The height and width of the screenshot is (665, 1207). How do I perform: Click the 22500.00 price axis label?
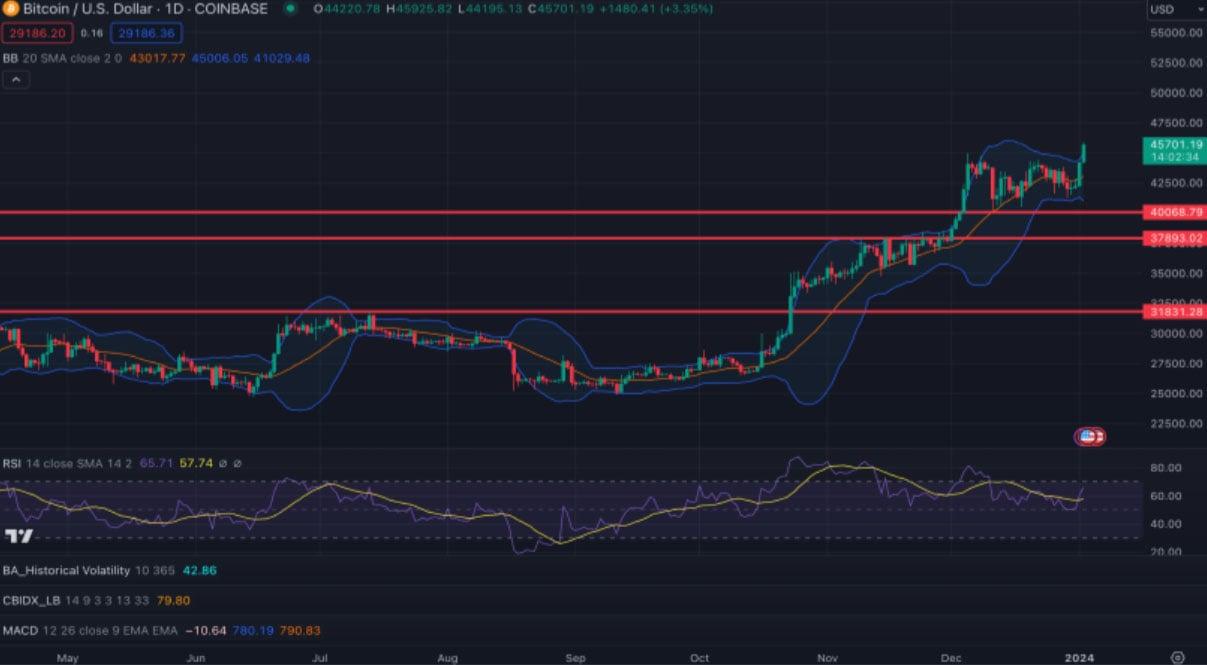1176,424
